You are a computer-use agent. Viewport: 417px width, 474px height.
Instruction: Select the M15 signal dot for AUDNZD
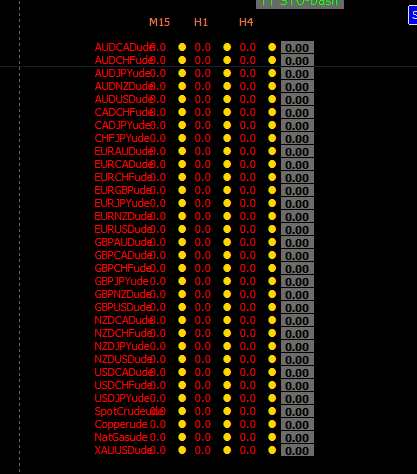(182, 86)
